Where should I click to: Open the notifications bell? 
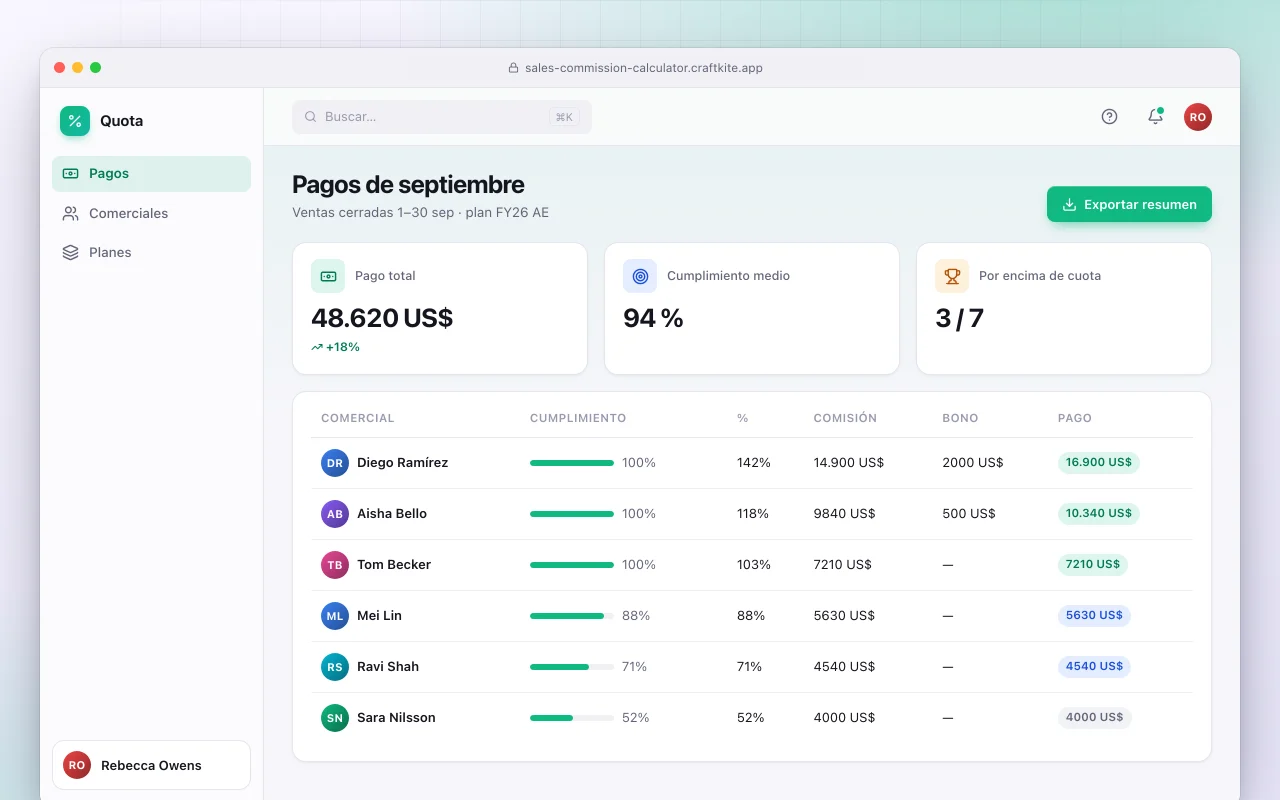point(1155,116)
